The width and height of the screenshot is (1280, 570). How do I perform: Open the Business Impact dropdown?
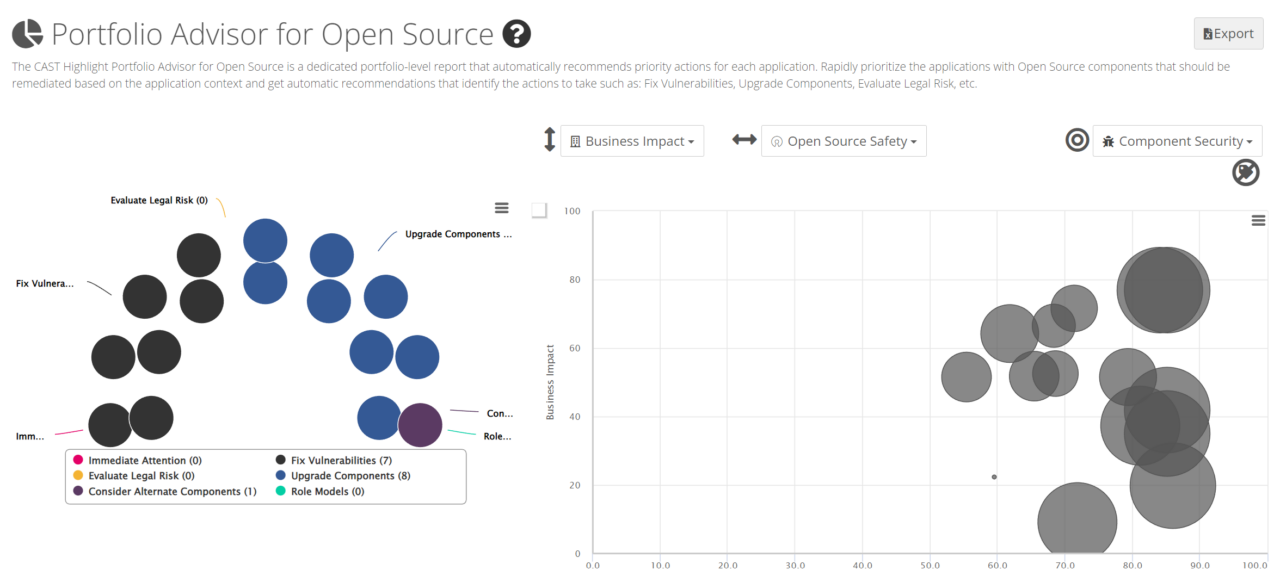pyautogui.click(x=632, y=141)
